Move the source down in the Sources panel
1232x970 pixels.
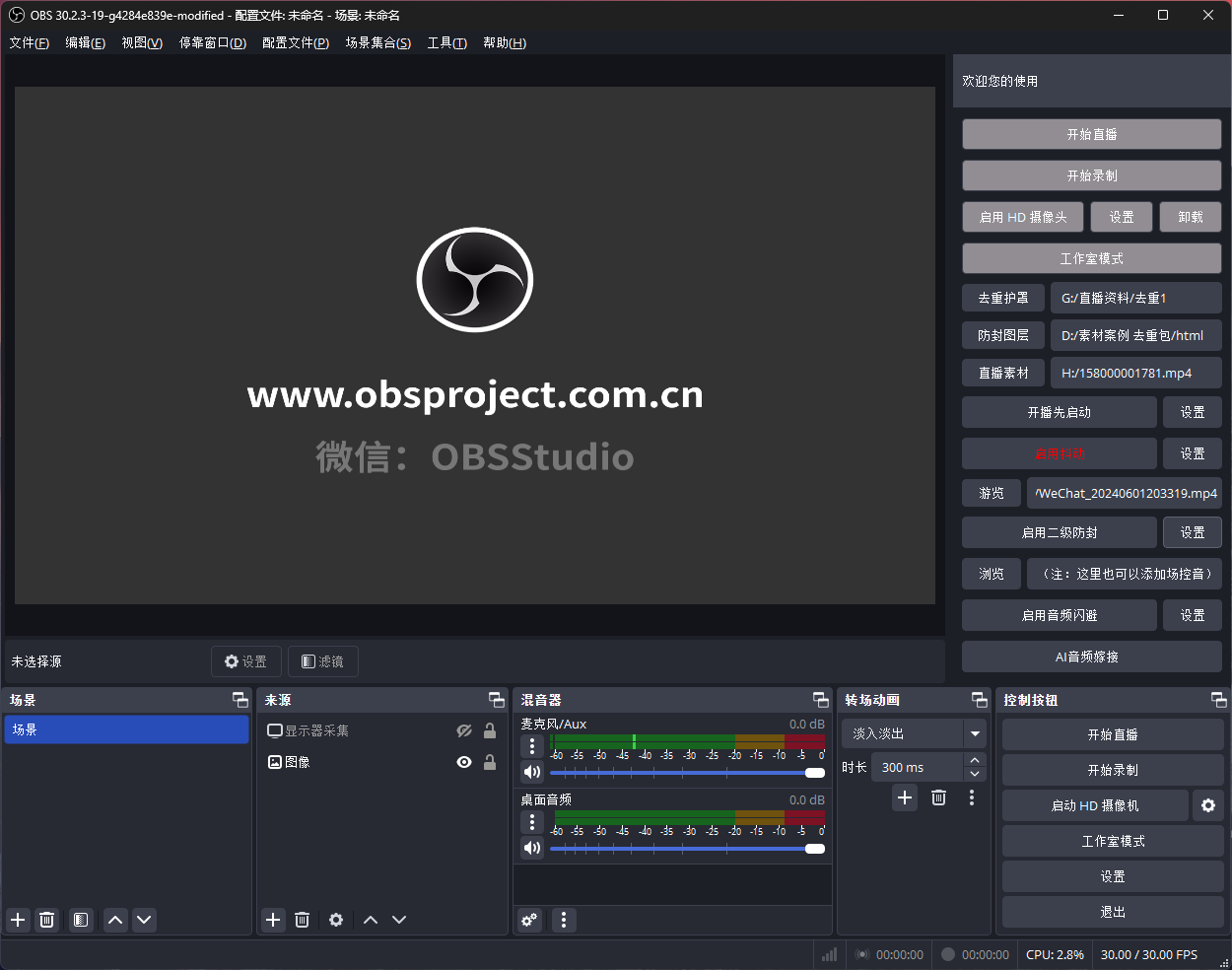[x=399, y=920]
